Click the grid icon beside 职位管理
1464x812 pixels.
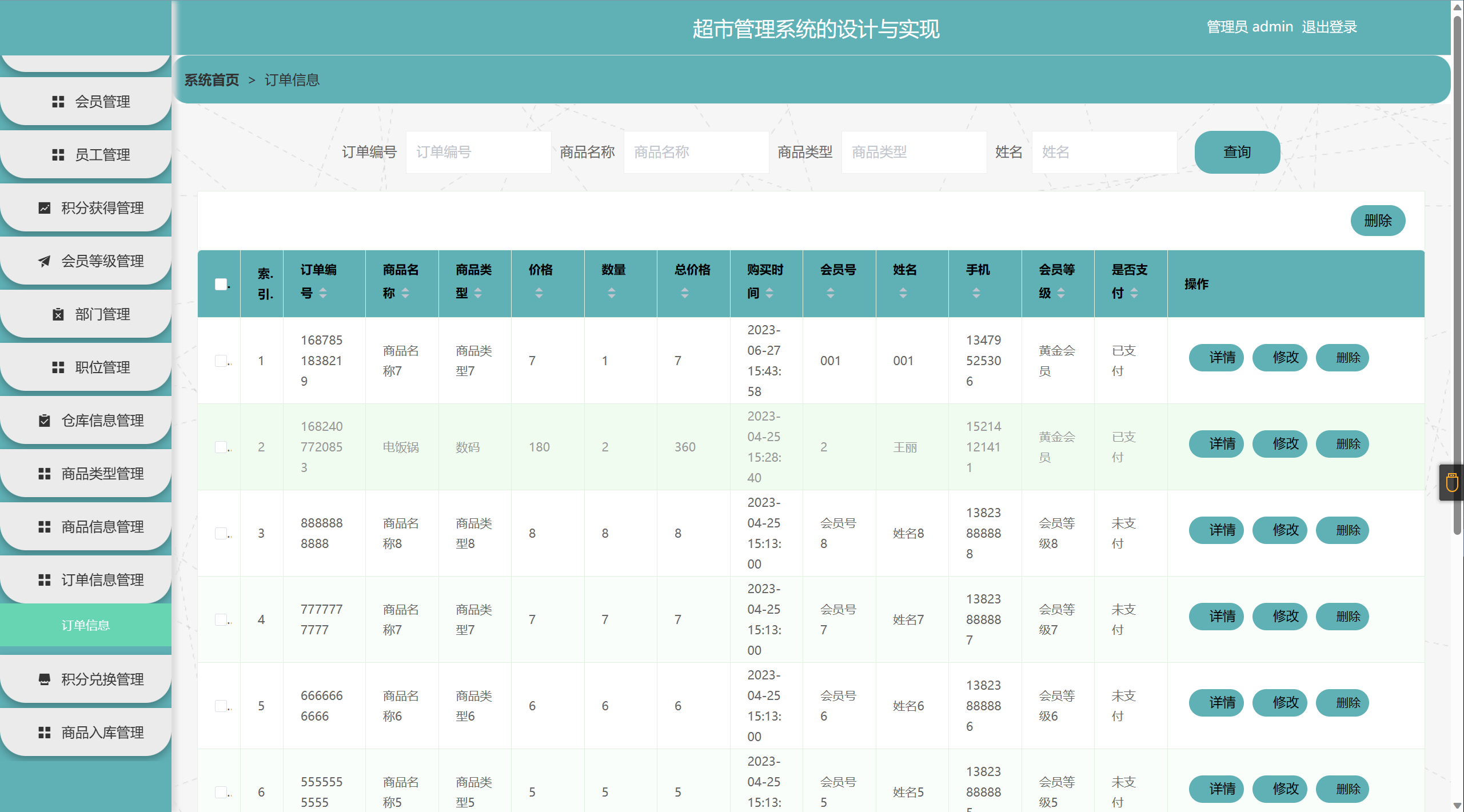58,367
